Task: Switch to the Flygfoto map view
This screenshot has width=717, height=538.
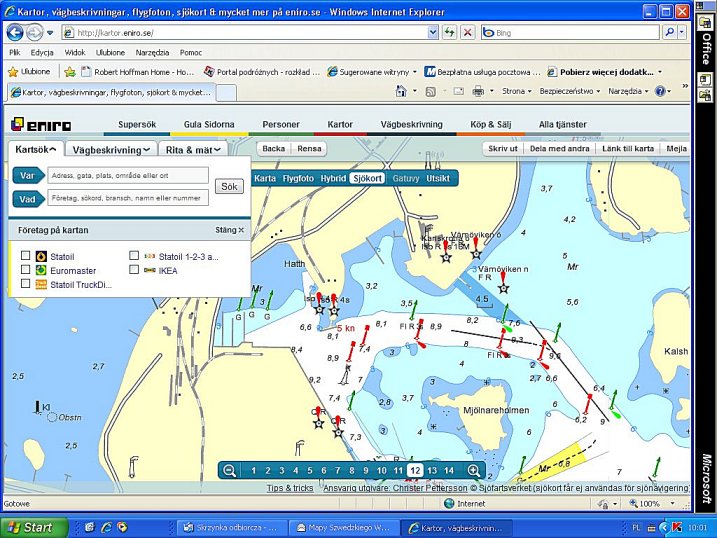Action: pyautogui.click(x=298, y=178)
